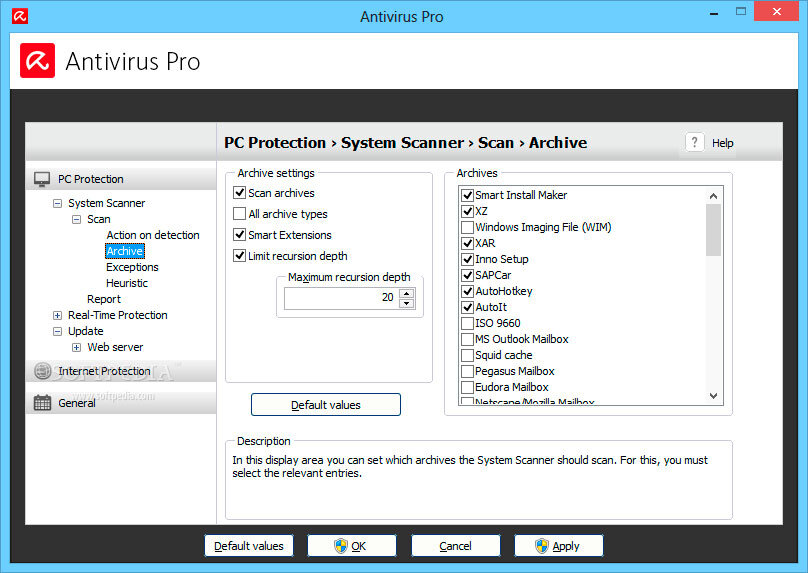The width and height of the screenshot is (808, 573).
Task: Uncheck the XZ archive checkbox
Action: 467,211
